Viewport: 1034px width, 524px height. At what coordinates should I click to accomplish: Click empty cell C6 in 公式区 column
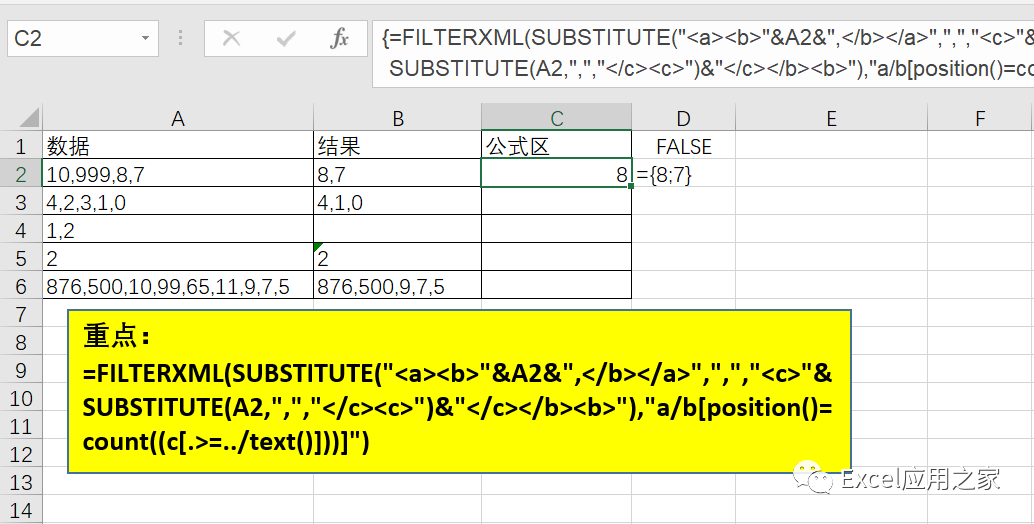[557, 285]
